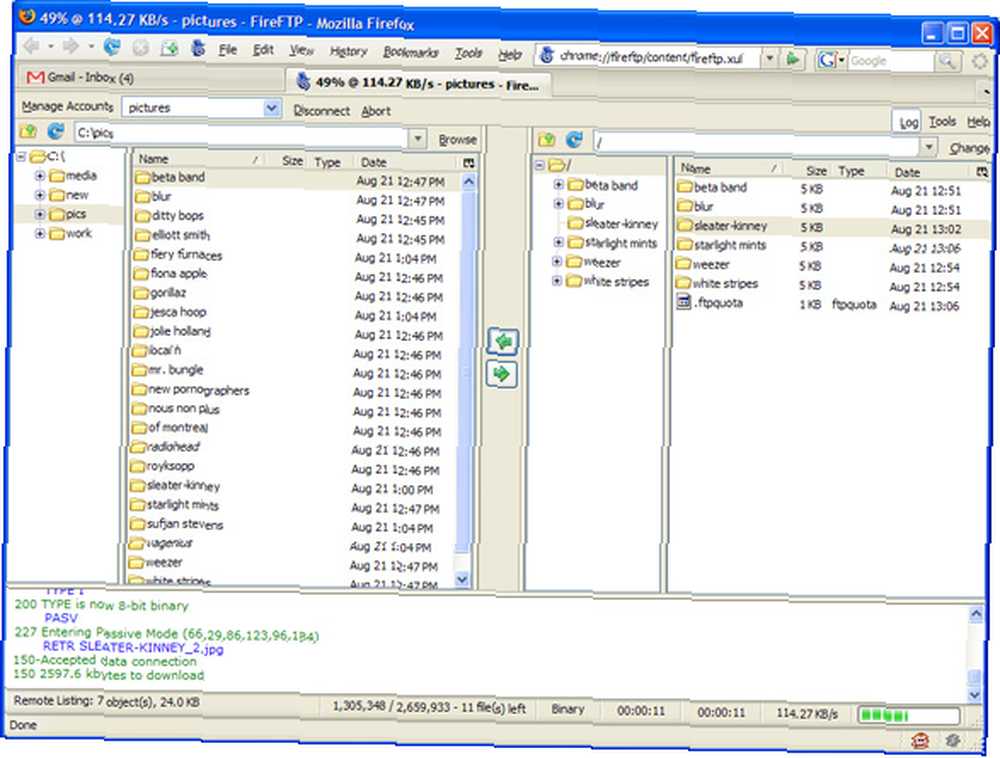Click the .ftpquota file icon

coord(683,302)
